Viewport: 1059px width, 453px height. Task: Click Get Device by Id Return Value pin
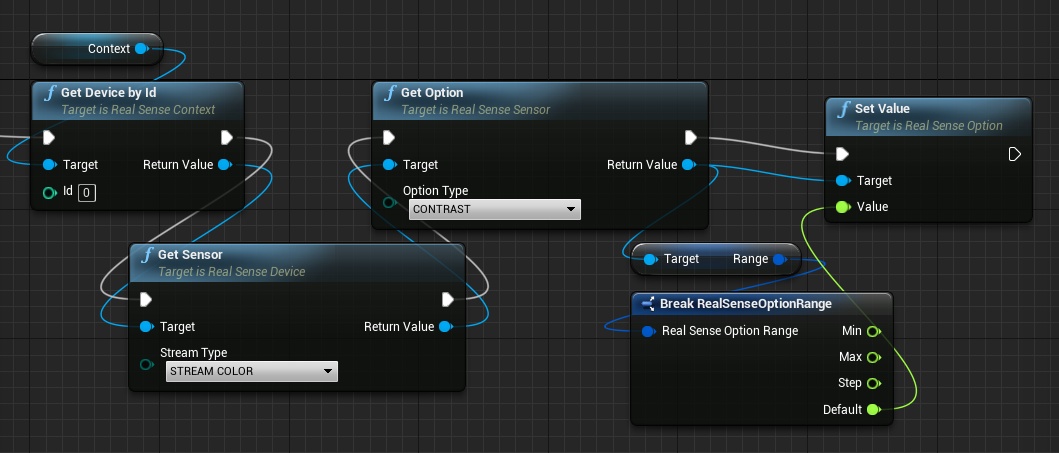coord(224,164)
